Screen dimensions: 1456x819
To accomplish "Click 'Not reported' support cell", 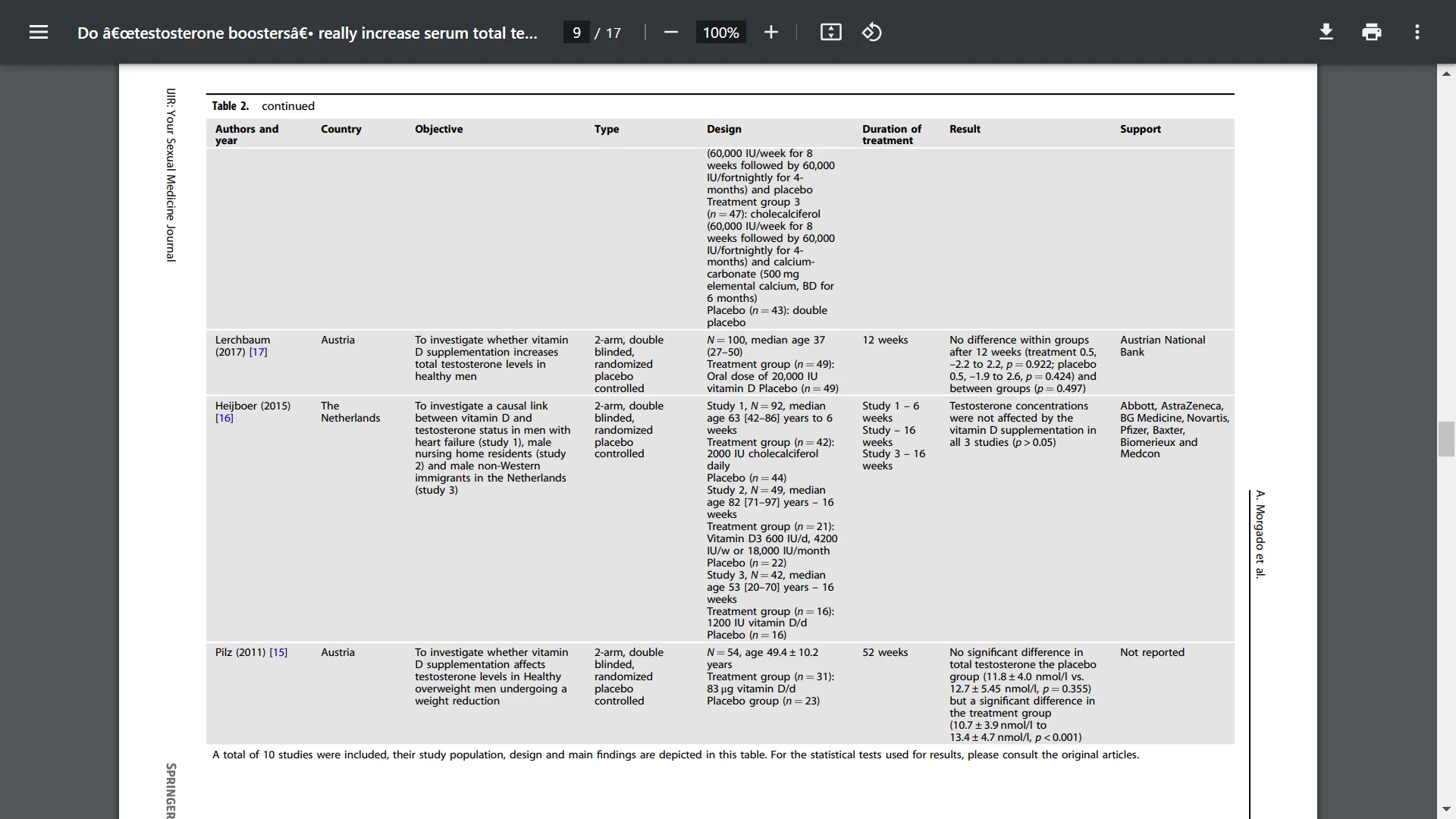I will click(x=1152, y=652).
